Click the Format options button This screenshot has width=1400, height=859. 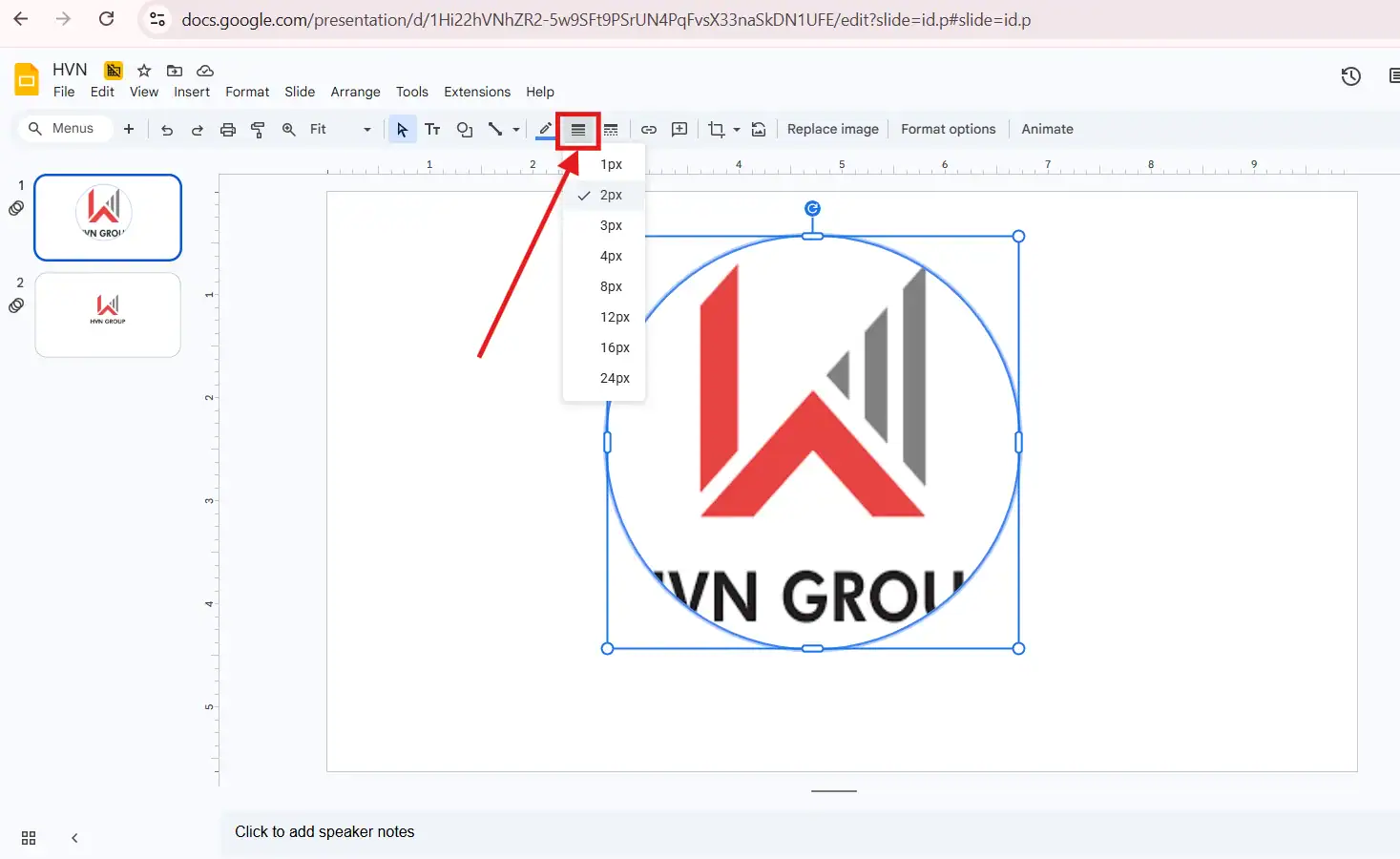pyautogui.click(x=948, y=129)
